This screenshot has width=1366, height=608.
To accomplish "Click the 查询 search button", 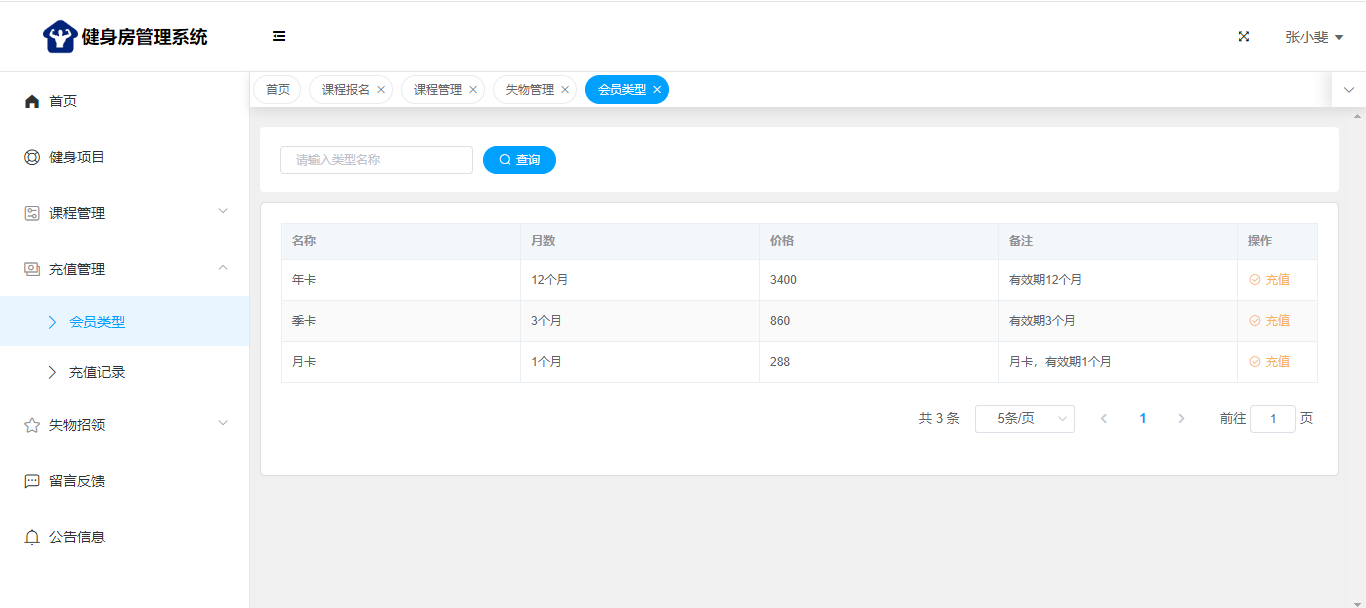I will pos(519,160).
